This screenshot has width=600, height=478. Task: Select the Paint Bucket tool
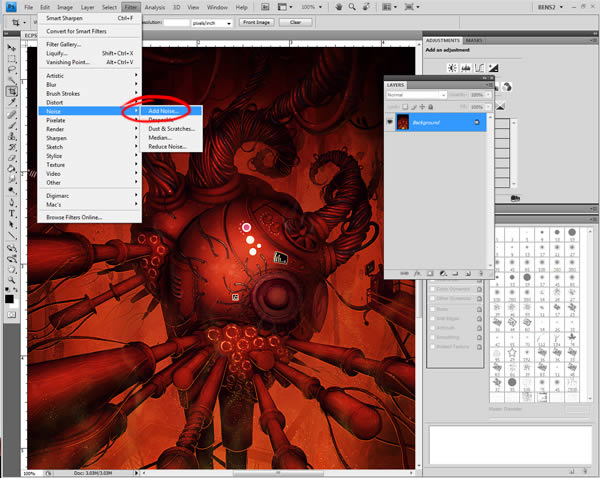12,168
